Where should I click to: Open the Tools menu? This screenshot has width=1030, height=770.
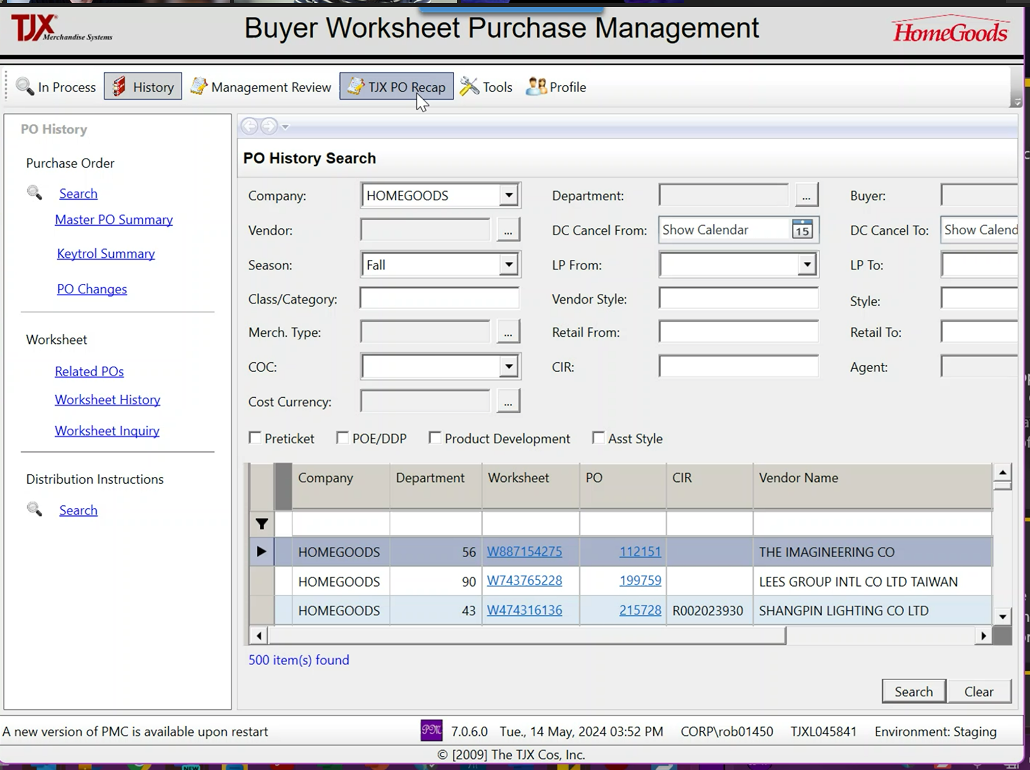[x=486, y=87]
